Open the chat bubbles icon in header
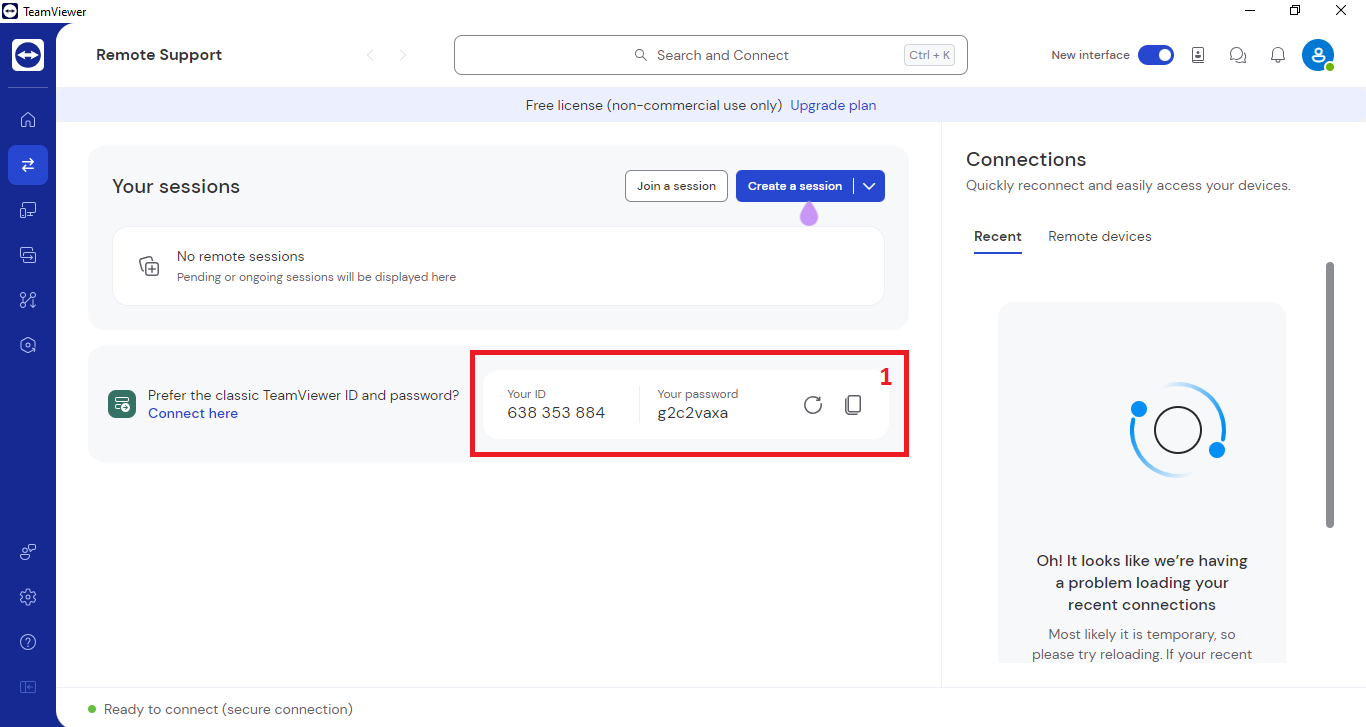Image resolution: width=1366 pixels, height=727 pixels. click(1238, 55)
